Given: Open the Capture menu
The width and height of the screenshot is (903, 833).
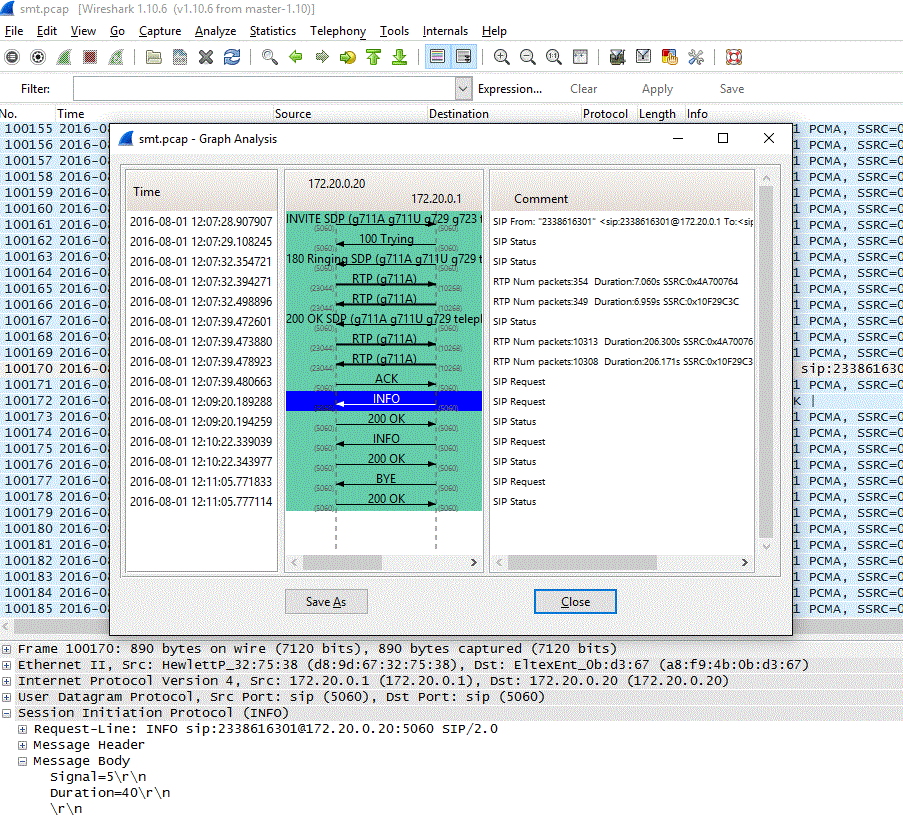Looking at the screenshot, I should 160,31.
